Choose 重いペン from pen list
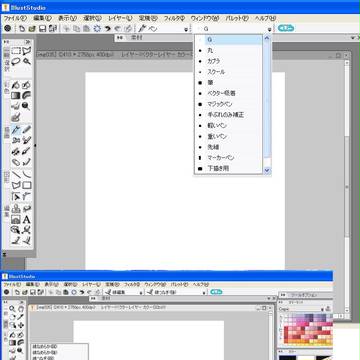 coord(228,136)
